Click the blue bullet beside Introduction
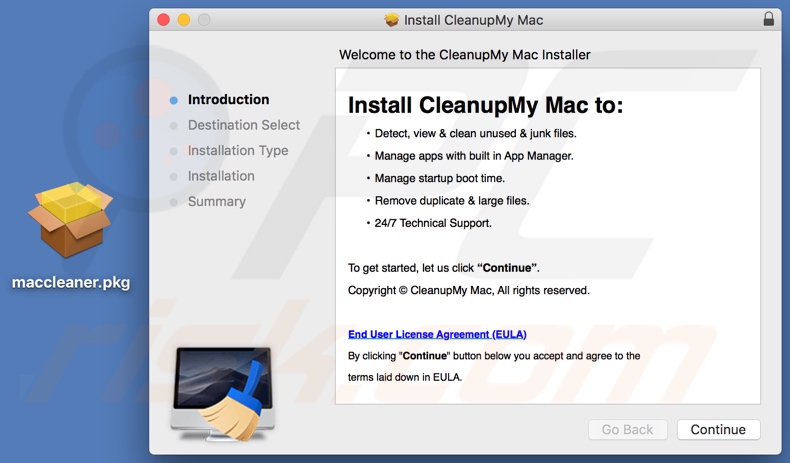The image size is (790, 463). click(174, 100)
